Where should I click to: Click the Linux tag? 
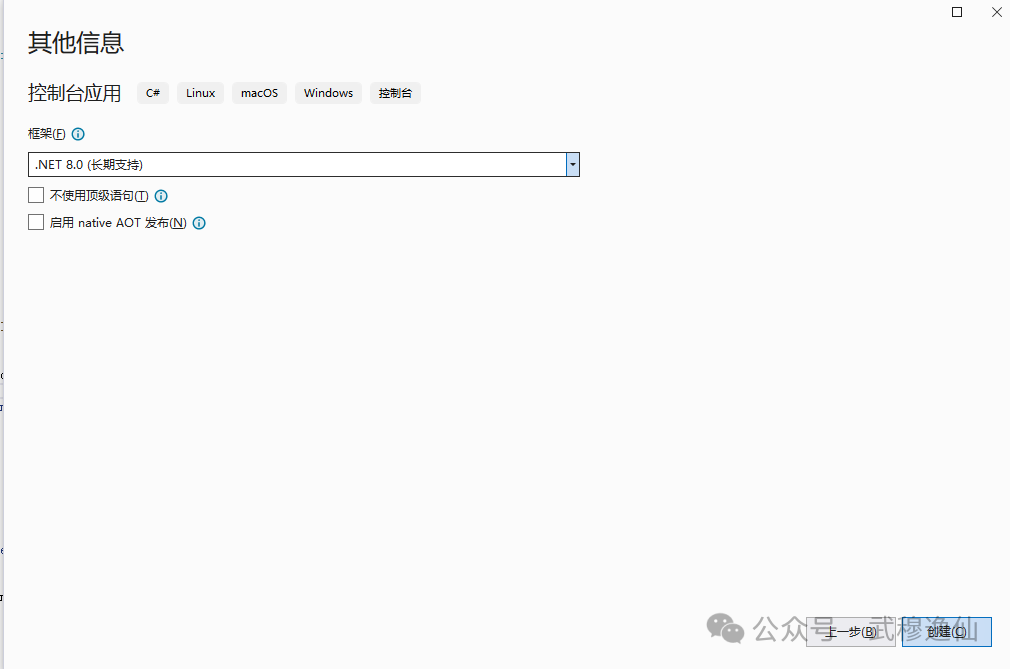(200, 93)
